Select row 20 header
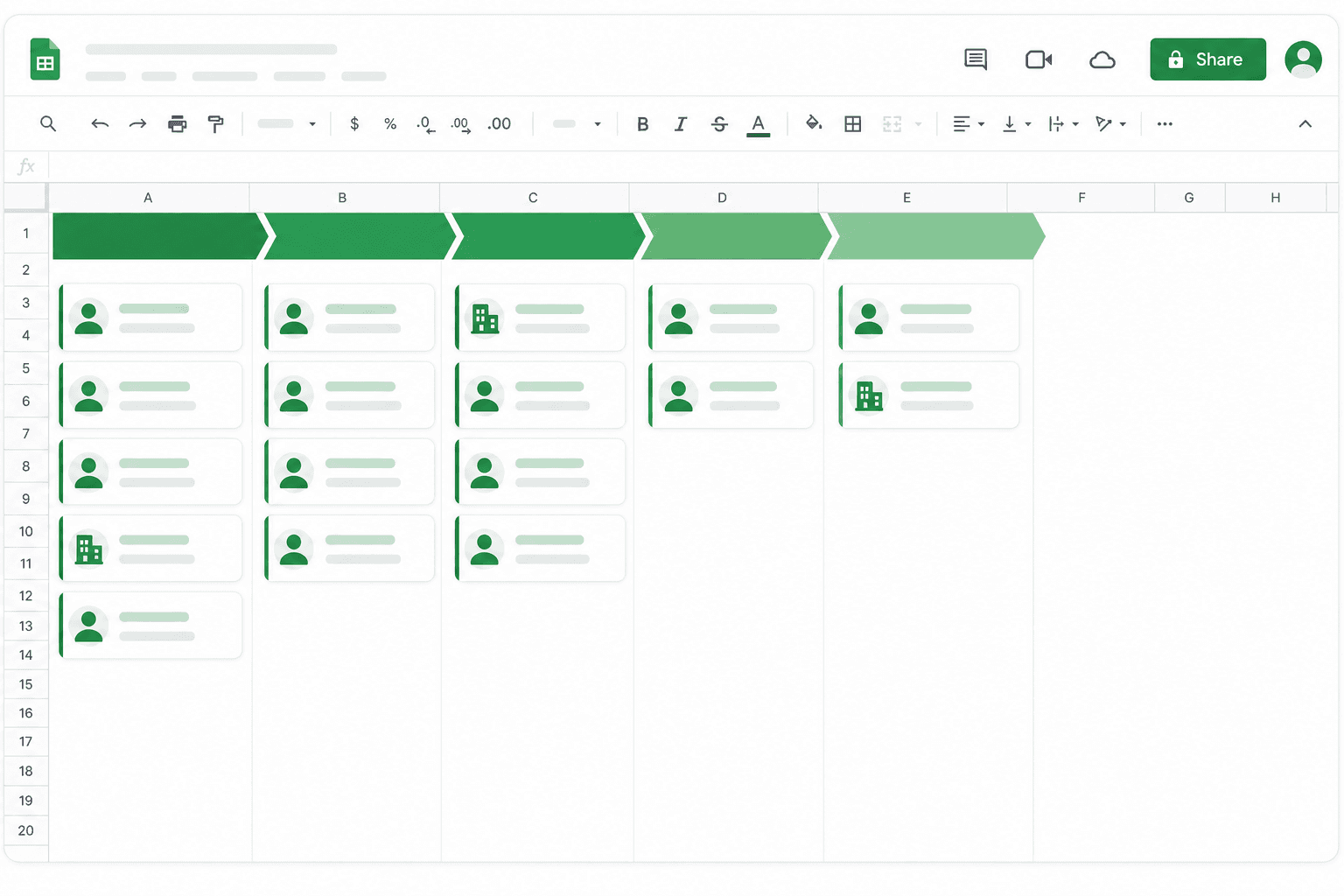1344x896 pixels. 25,830
